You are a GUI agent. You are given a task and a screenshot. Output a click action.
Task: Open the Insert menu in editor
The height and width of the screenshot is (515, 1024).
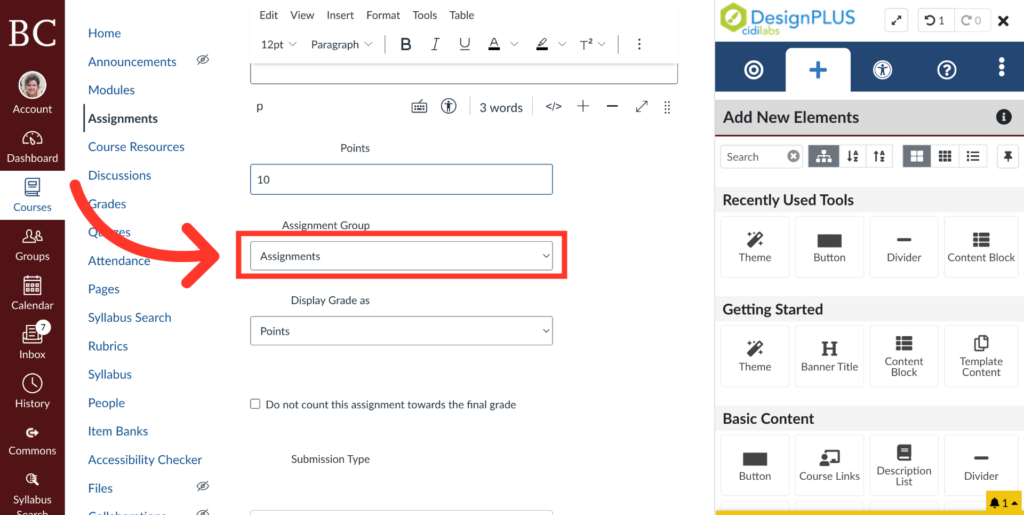tap(340, 15)
